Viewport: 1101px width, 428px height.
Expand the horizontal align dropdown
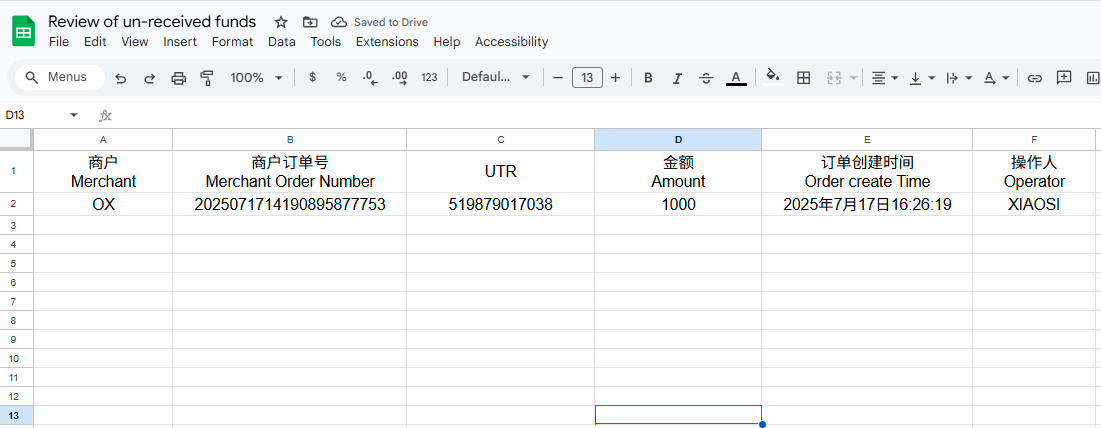click(x=884, y=78)
